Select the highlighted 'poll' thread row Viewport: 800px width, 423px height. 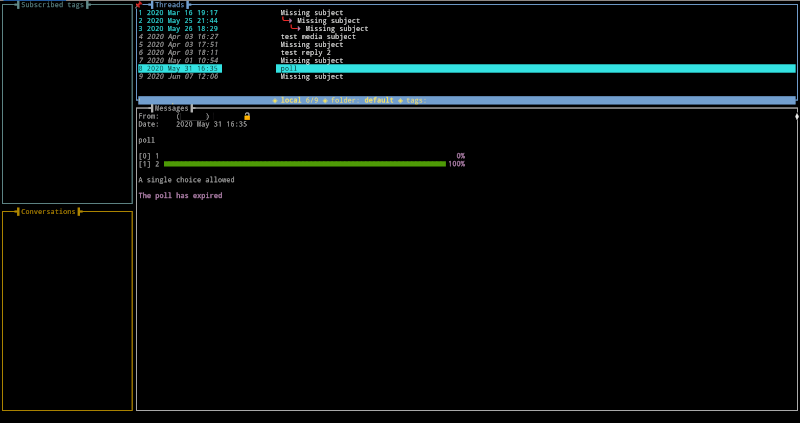pos(467,68)
